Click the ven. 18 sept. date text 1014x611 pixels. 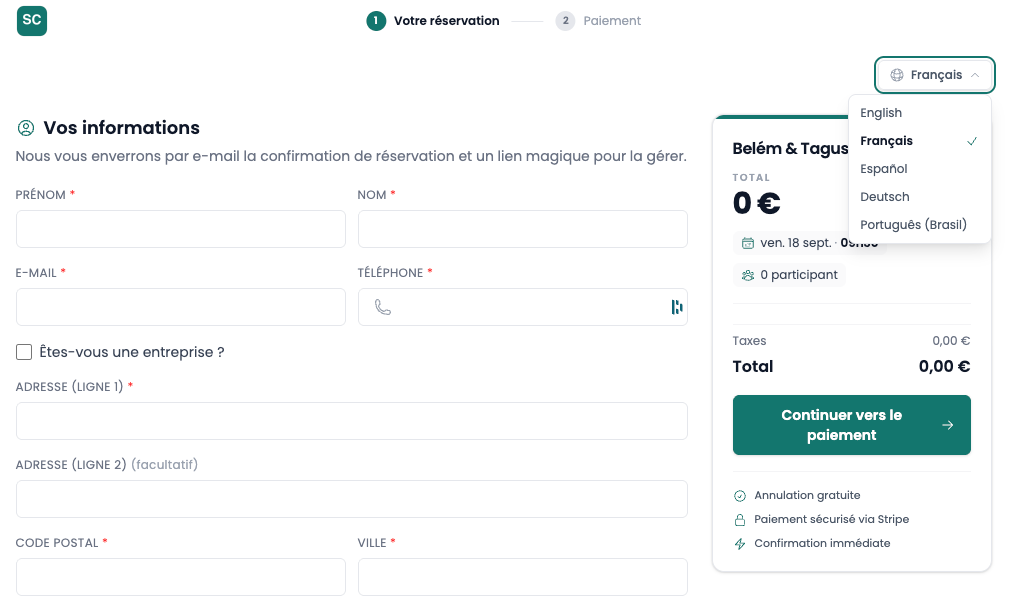point(795,243)
